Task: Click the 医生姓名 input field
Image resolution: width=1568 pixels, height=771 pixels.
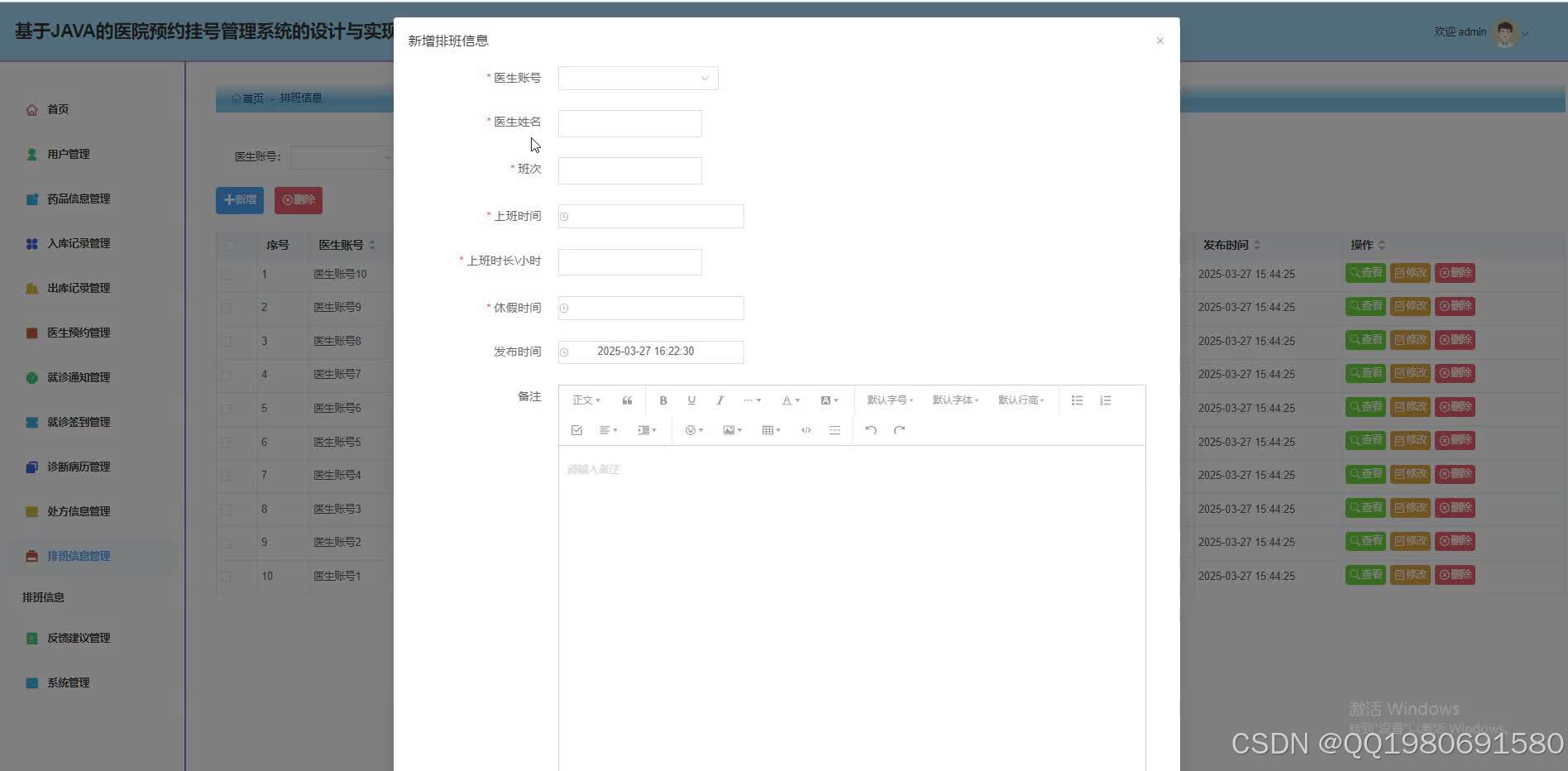Action: 629,122
